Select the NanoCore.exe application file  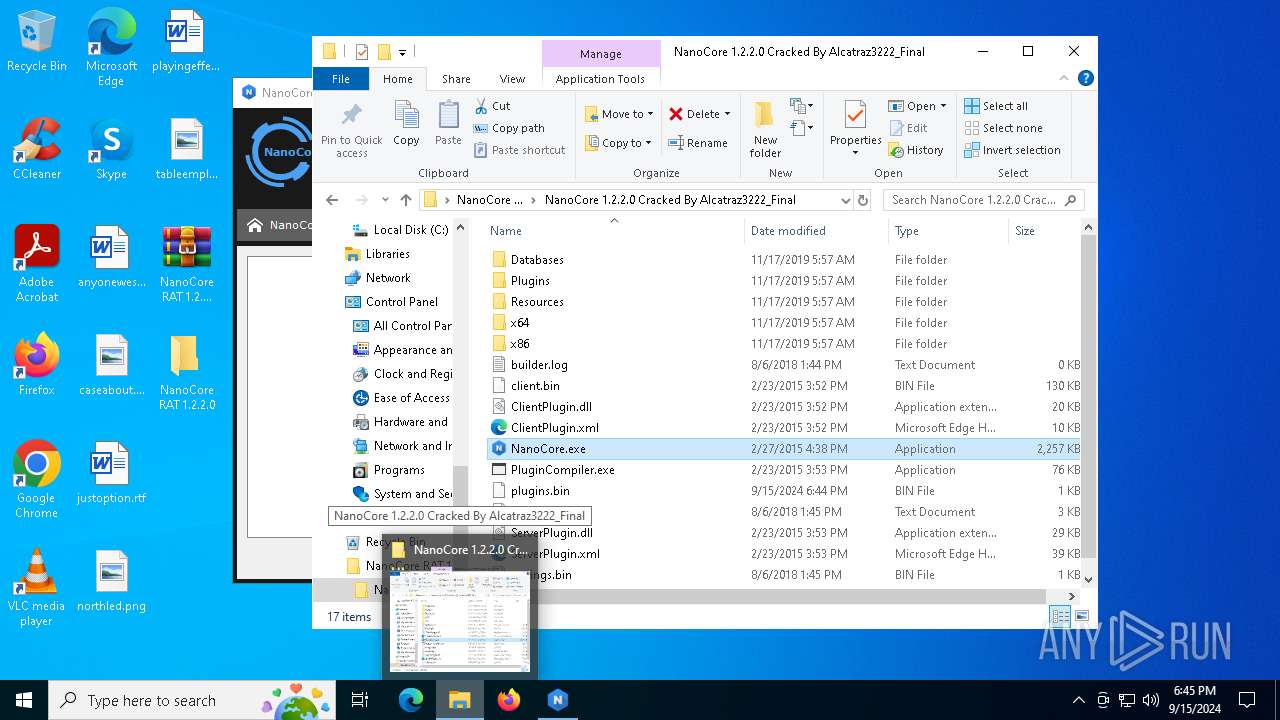click(x=784, y=449)
